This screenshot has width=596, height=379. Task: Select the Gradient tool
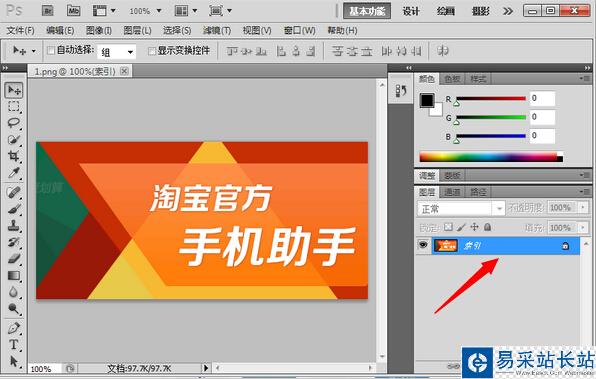tap(14, 275)
